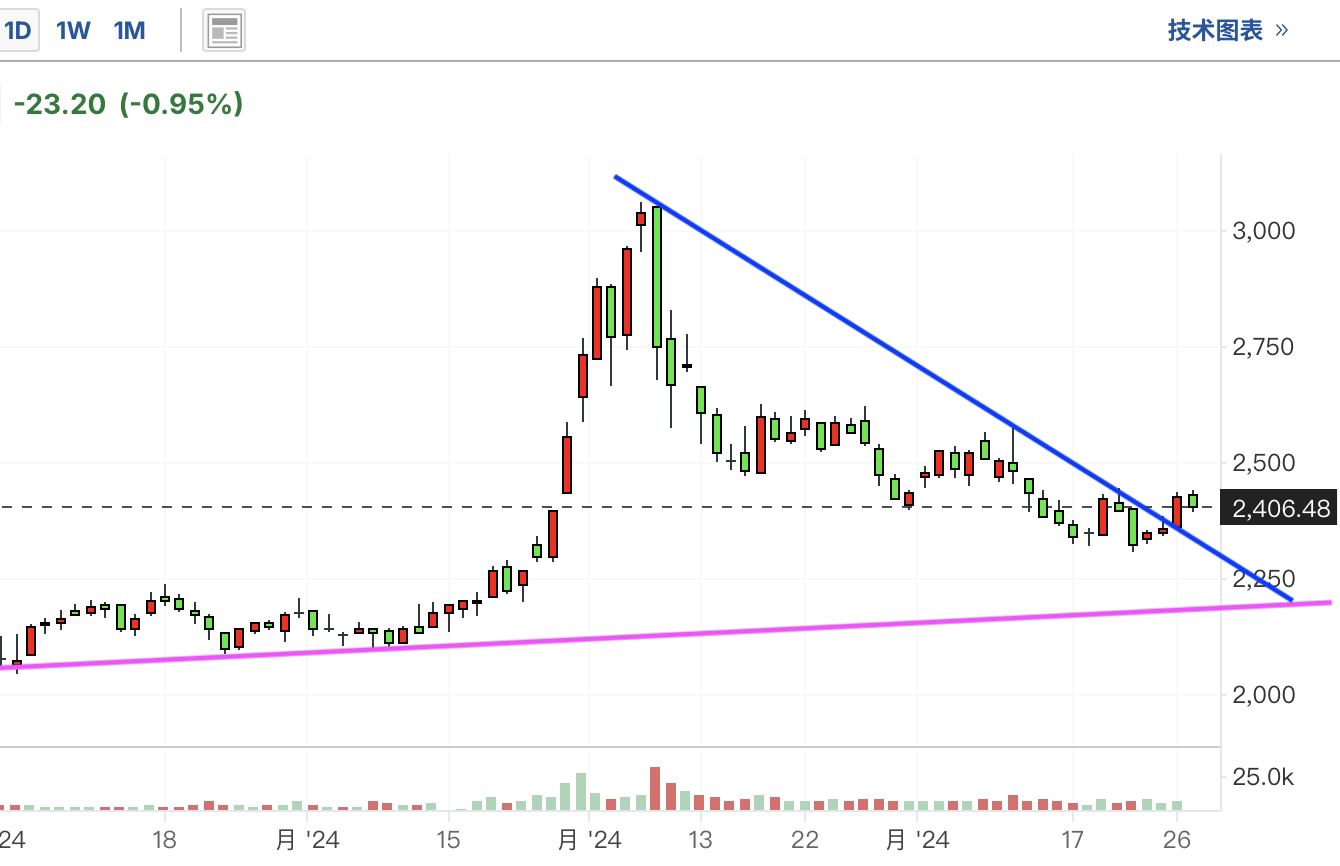Image resolution: width=1340 pixels, height=866 pixels.
Task: Click the date label 17 on time axis
Action: click(1072, 838)
